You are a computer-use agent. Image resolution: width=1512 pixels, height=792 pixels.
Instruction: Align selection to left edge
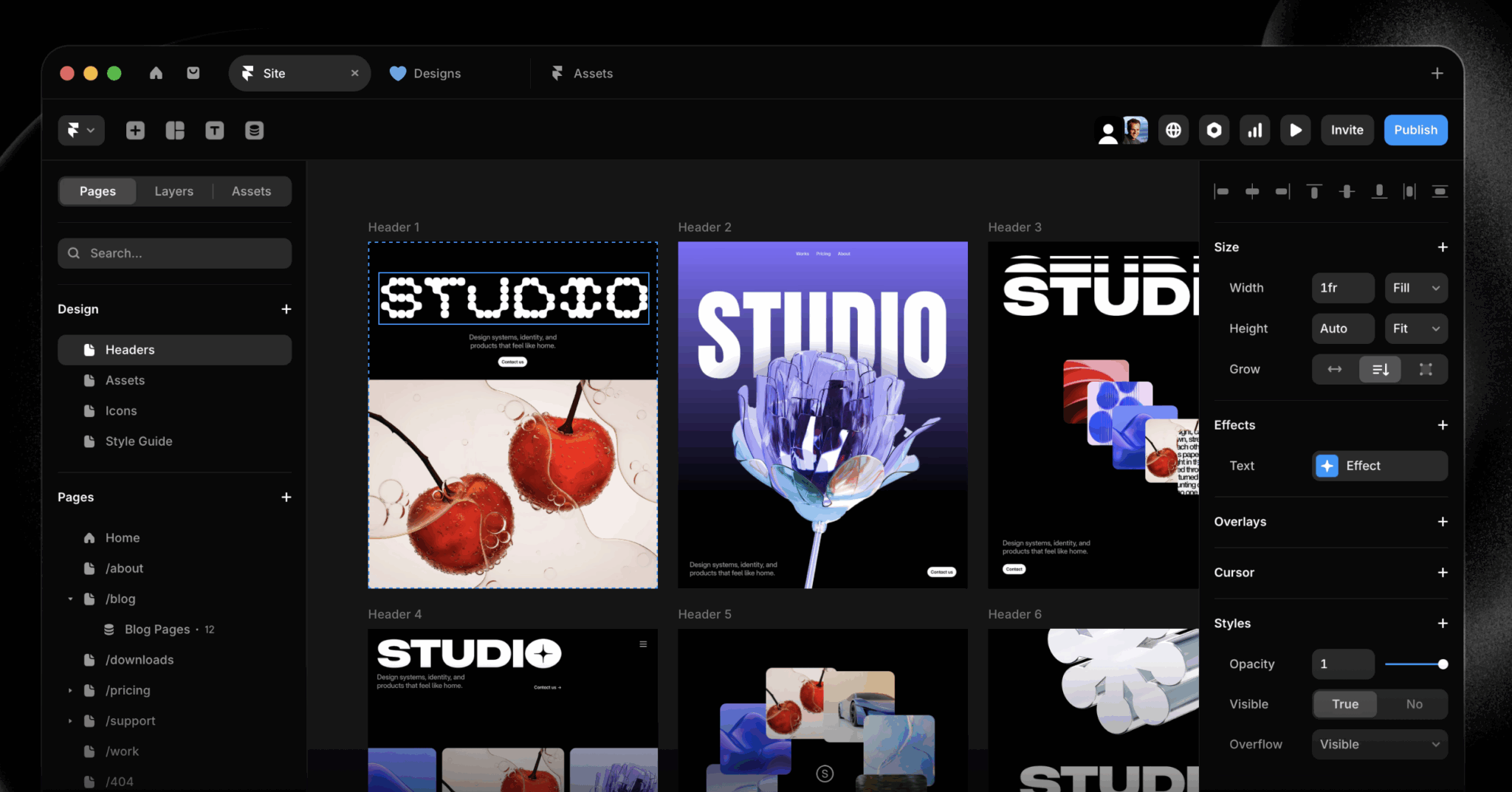pyautogui.click(x=1221, y=191)
